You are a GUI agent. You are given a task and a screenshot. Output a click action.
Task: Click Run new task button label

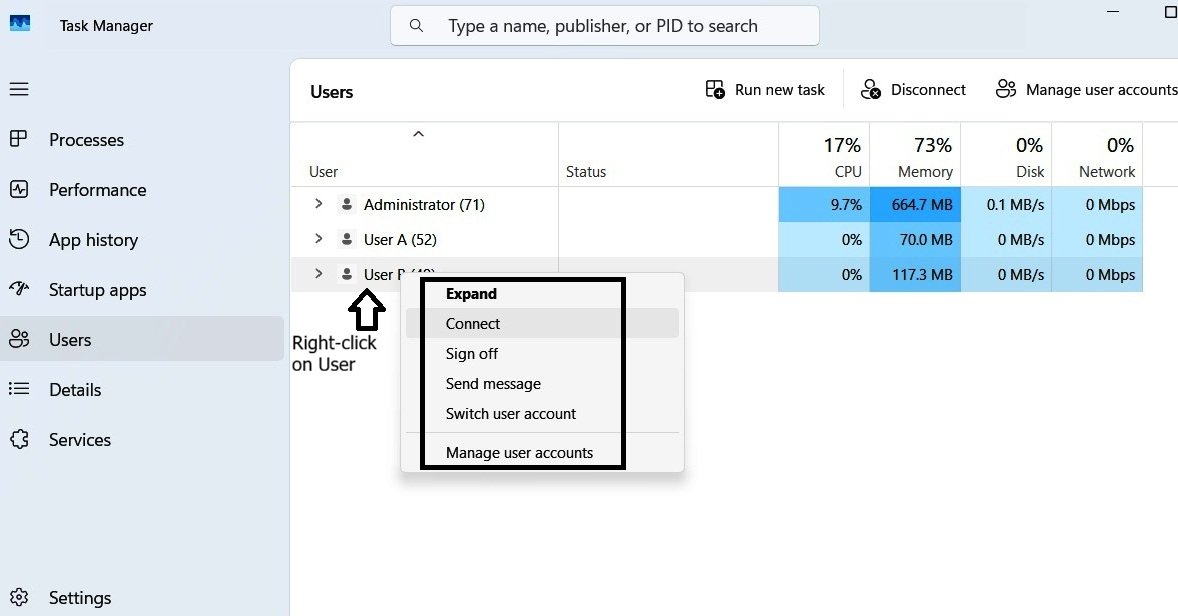[780, 89]
